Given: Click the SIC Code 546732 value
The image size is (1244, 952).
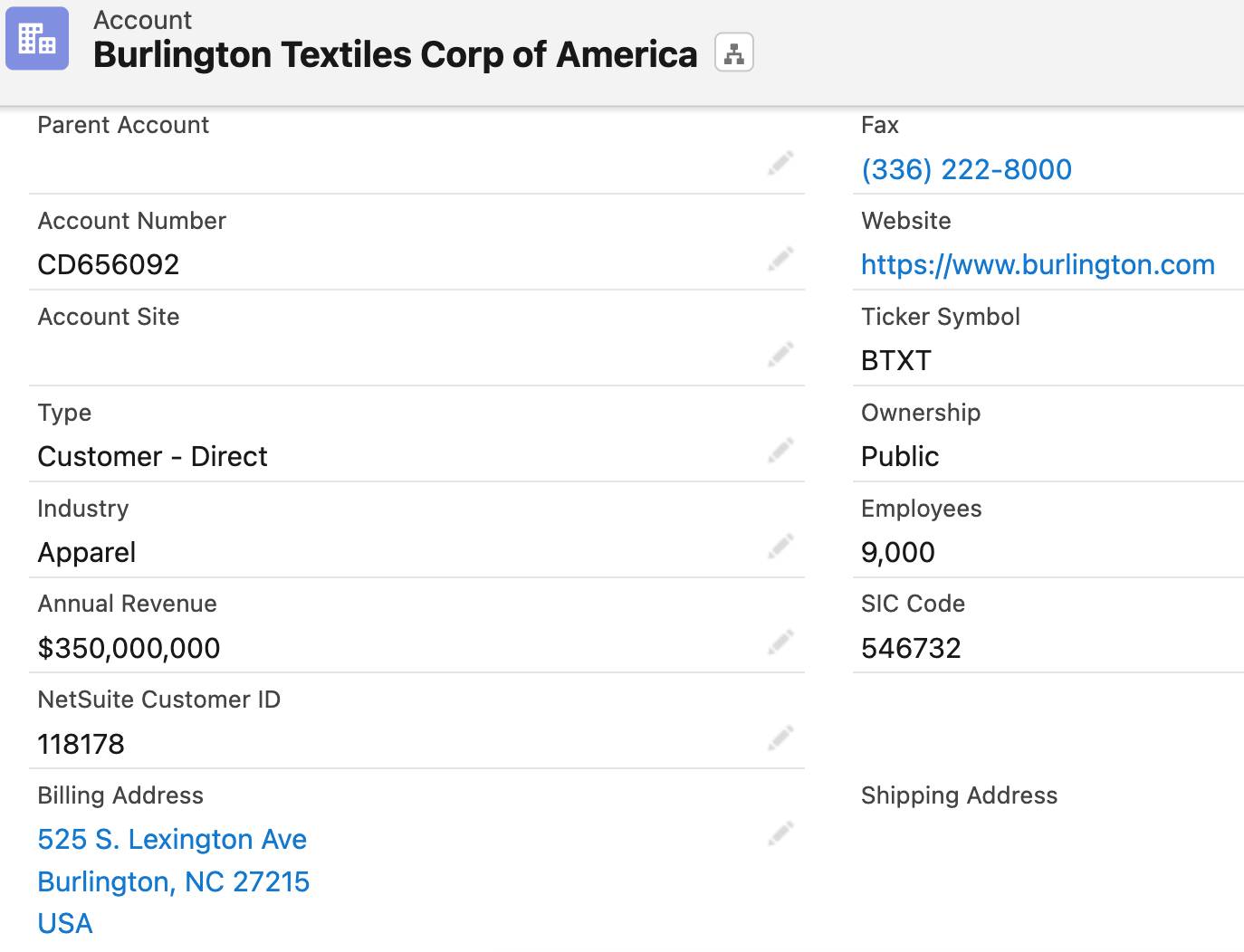Looking at the screenshot, I should coord(911,648).
